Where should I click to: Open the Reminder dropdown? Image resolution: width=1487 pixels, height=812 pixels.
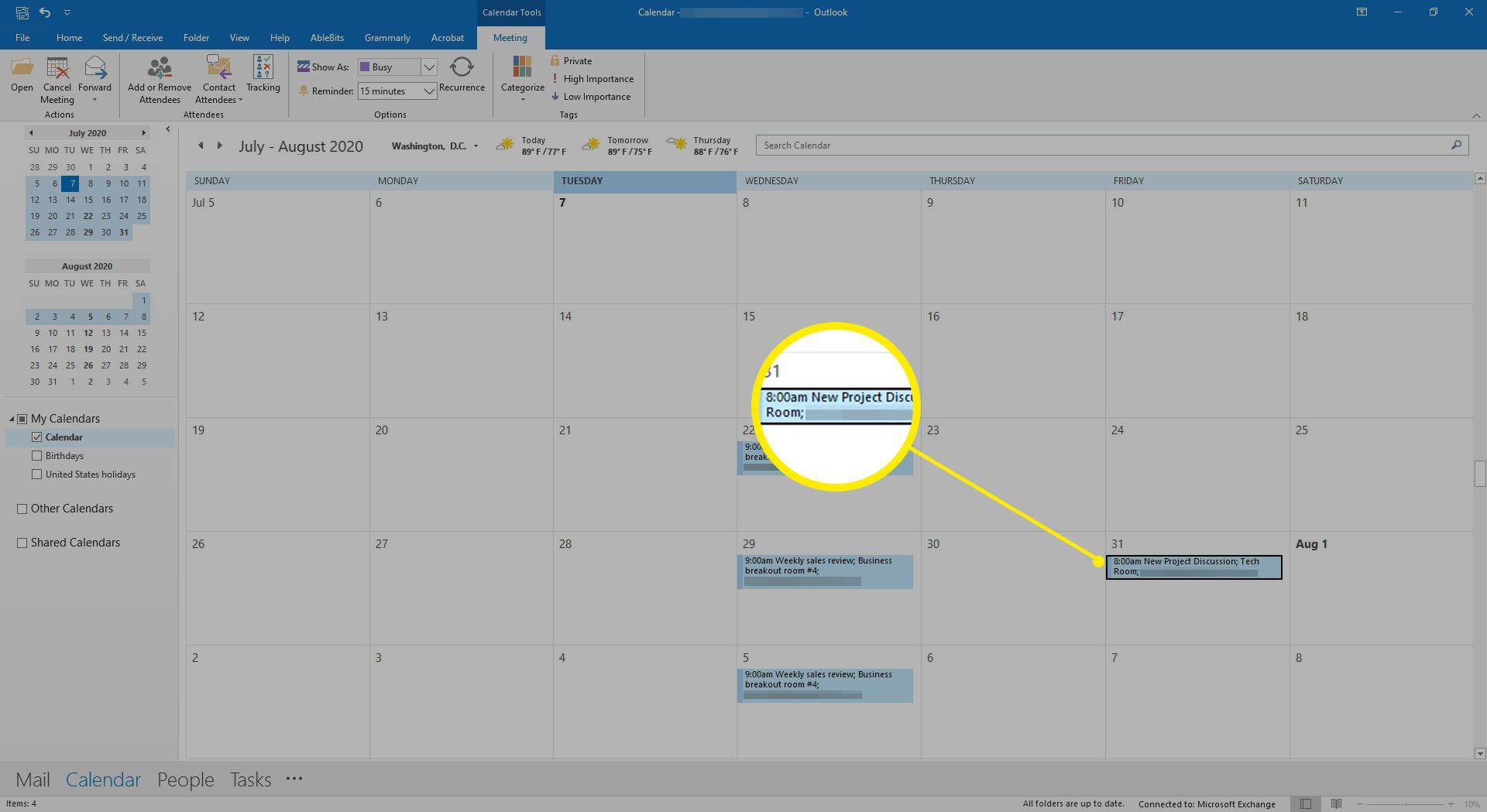(429, 91)
